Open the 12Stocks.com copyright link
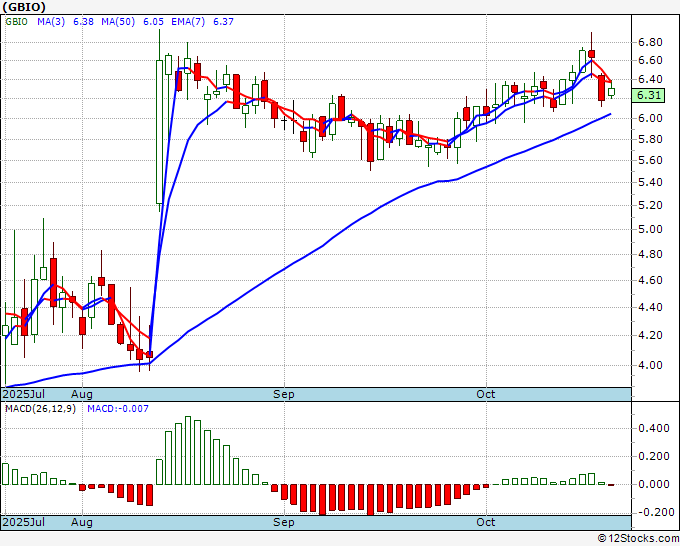 (x=638, y=539)
